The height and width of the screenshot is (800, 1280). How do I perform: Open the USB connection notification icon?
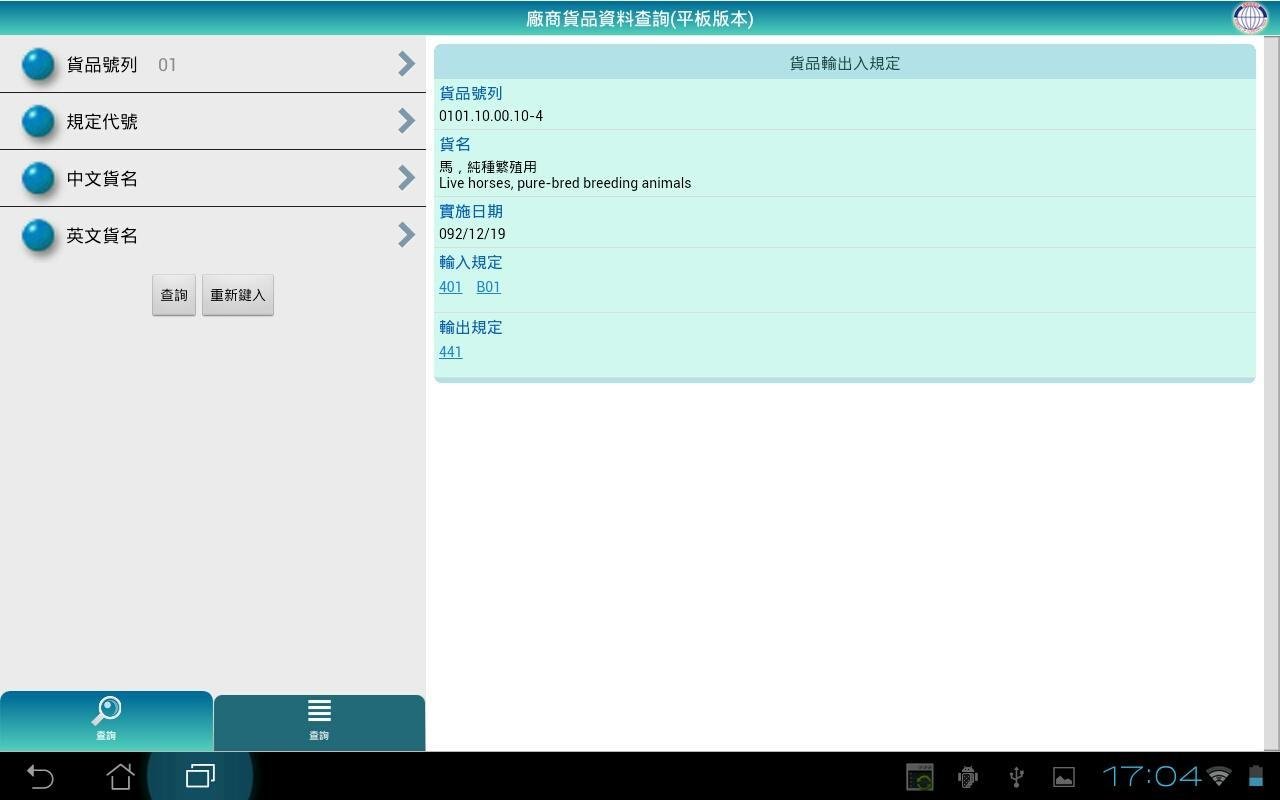pos(1016,776)
